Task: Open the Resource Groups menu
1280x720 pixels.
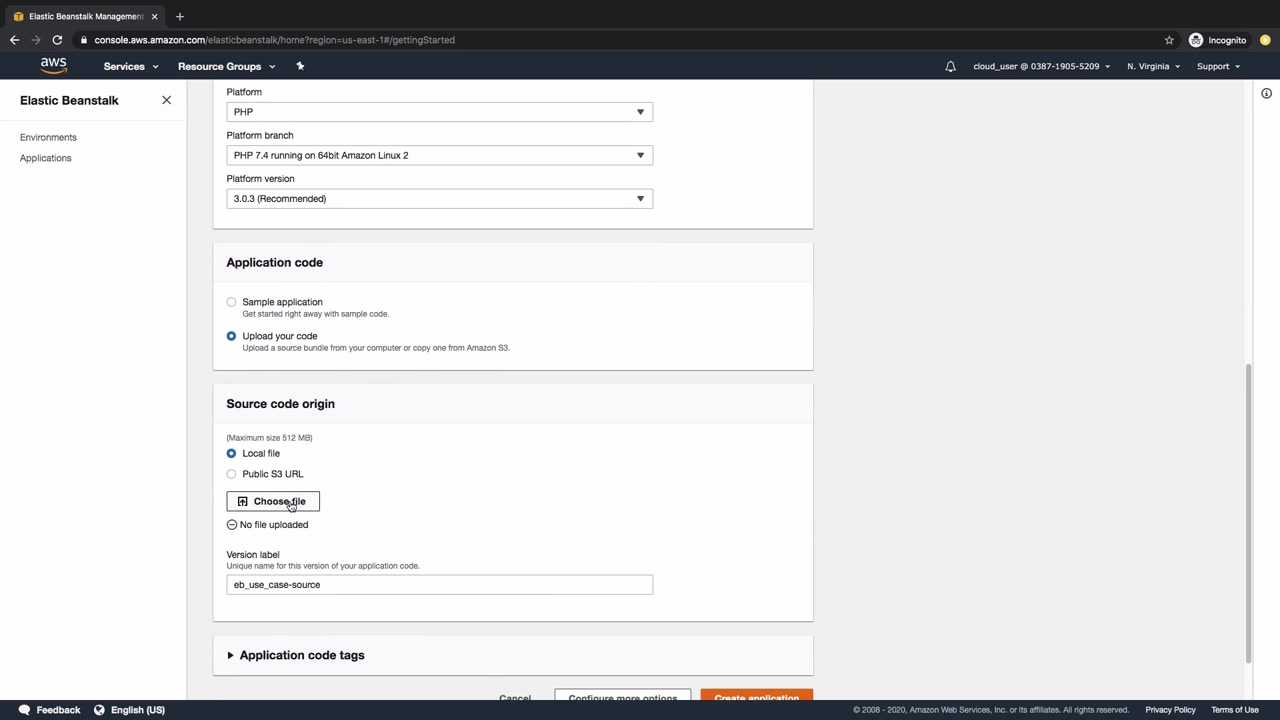Action: pos(226,66)
